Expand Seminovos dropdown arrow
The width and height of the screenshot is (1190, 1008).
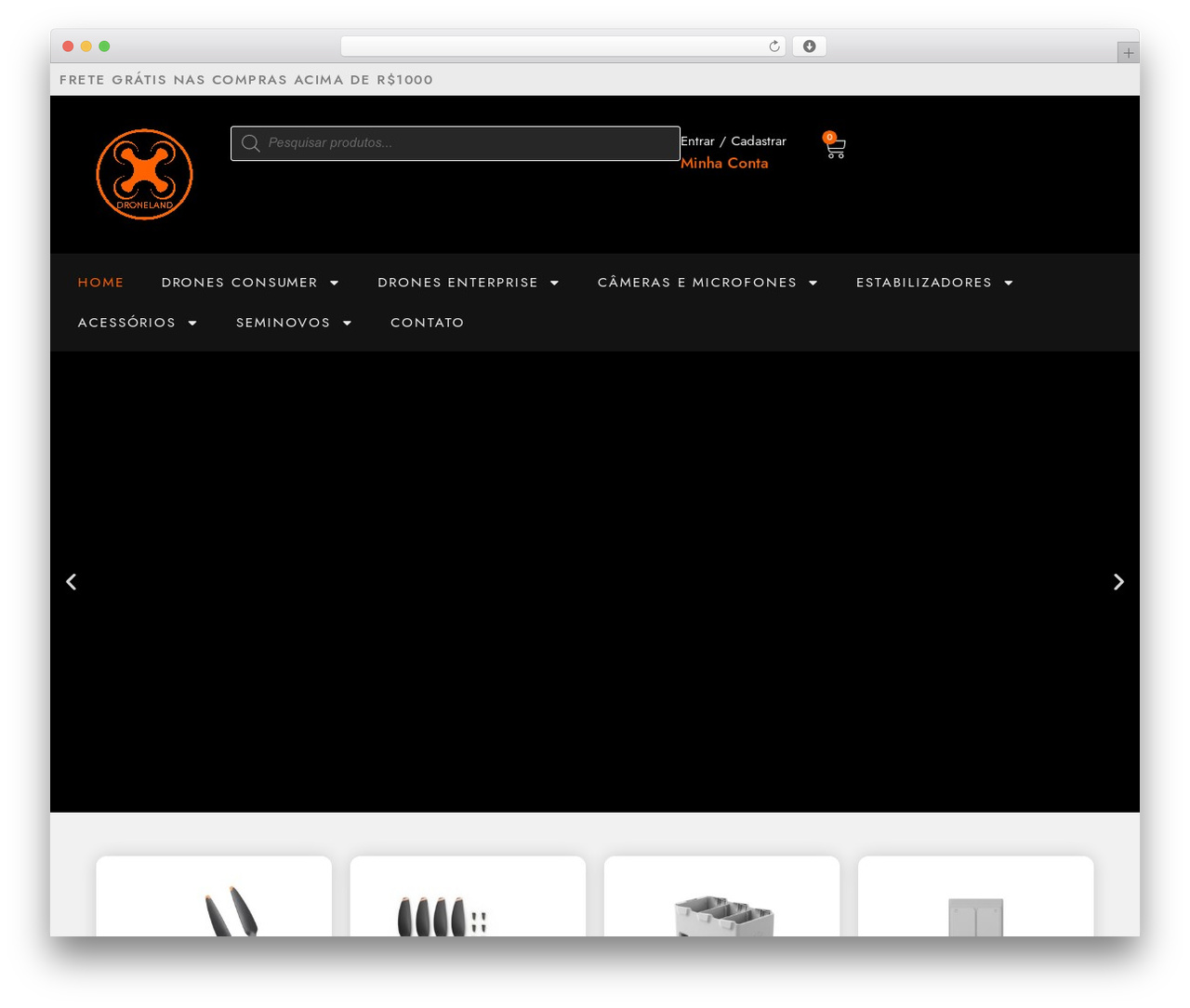pos(347,323)
